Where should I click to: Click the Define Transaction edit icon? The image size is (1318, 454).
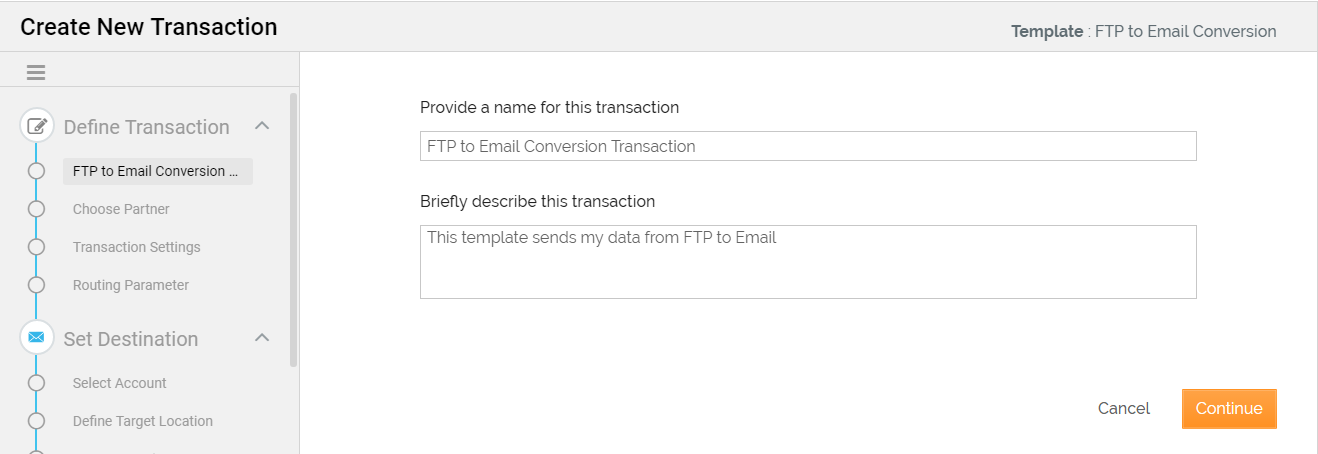point(37,126)
